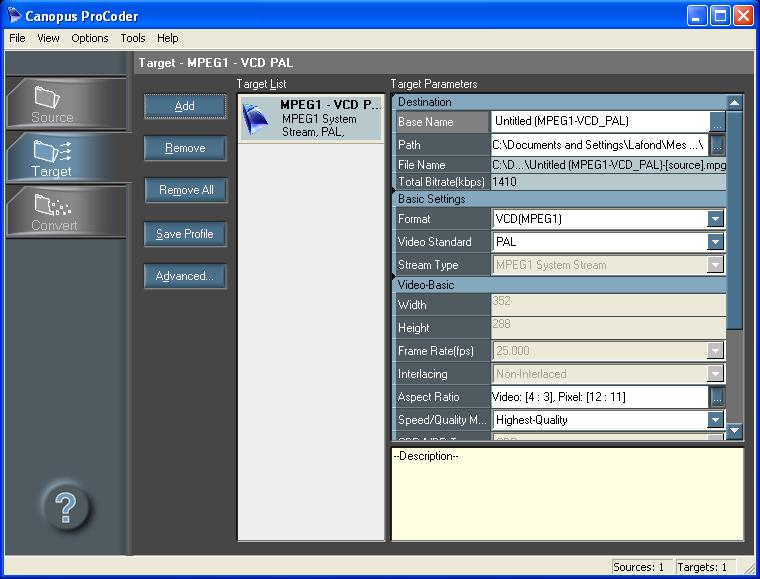Collapse the Destination section header
Image resolution: width=760 pixels, height=579 pixels.
(559, 102)
